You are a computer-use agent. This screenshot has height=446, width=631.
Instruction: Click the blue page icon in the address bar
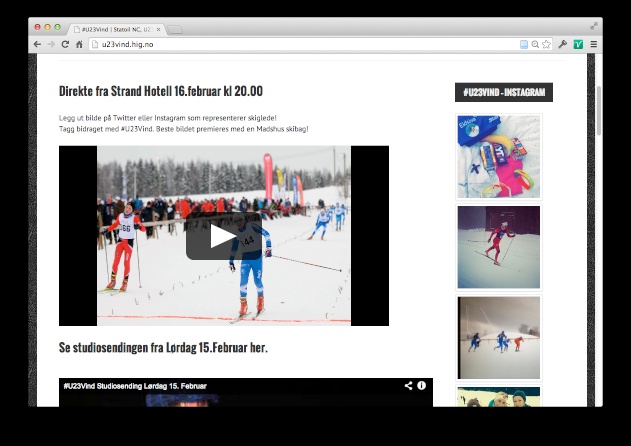pyautogui.click(x=524, y=44)
